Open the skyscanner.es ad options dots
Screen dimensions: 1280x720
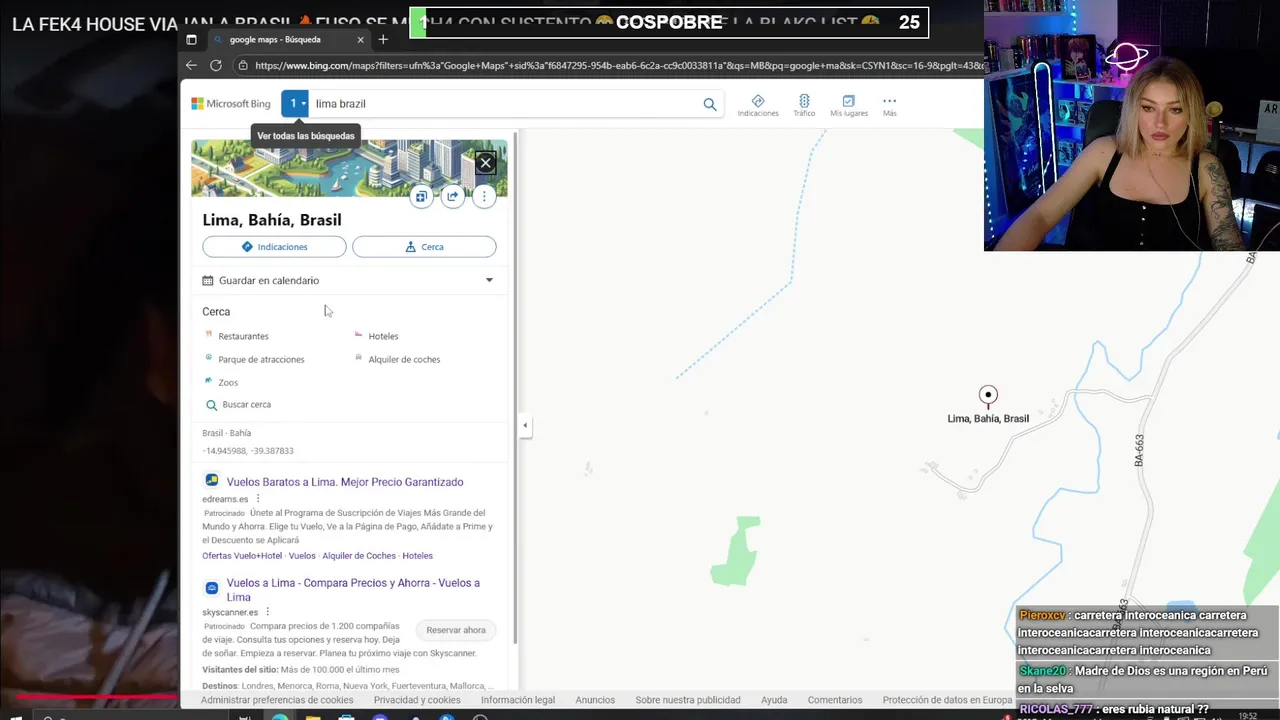(268, 612)
